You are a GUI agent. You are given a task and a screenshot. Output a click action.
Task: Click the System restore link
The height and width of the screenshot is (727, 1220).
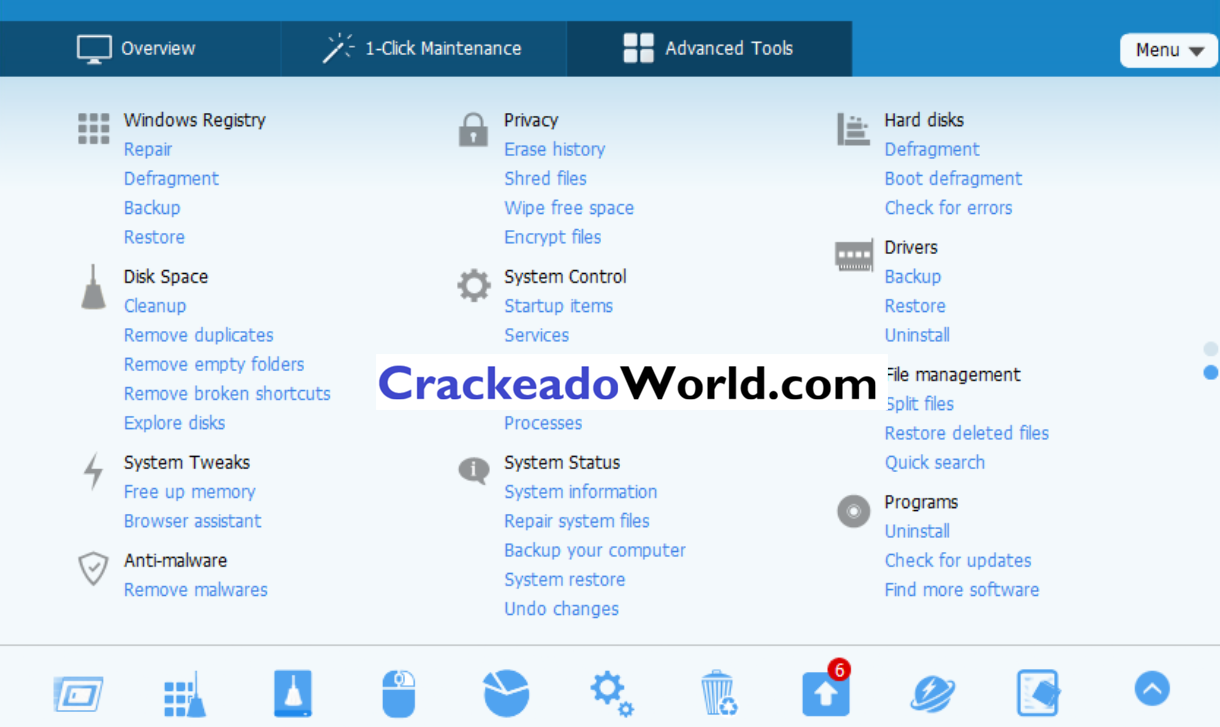click(564, 579)
